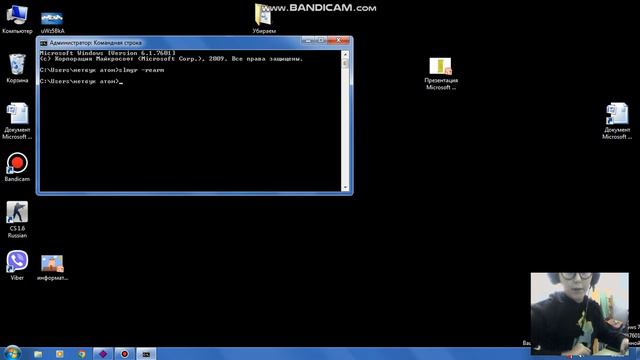Launch the Bandicam desktop shortcut
The image size is (640, 360).
pos(17,167)
